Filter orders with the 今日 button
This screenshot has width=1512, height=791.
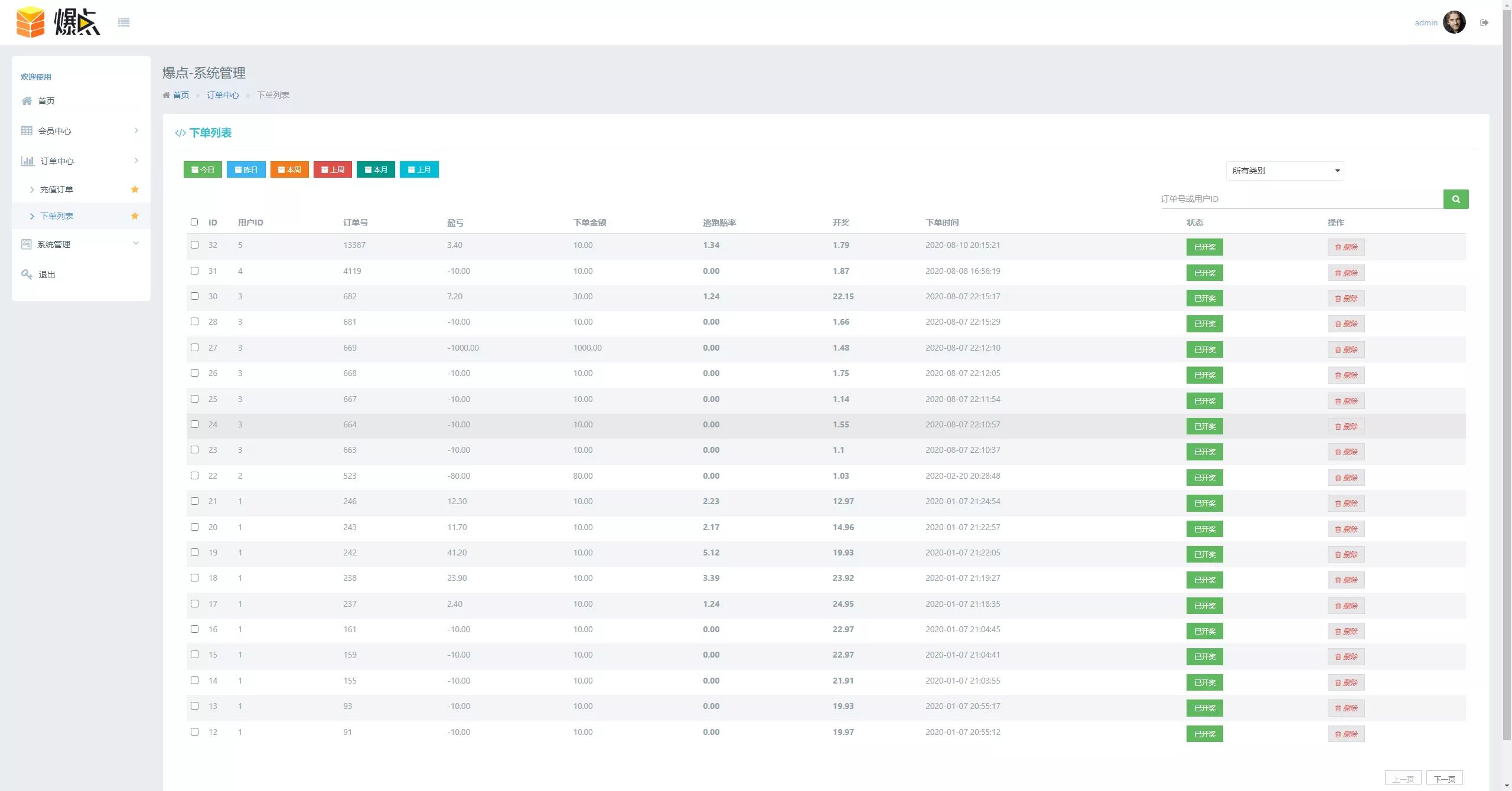click(203, 169)
